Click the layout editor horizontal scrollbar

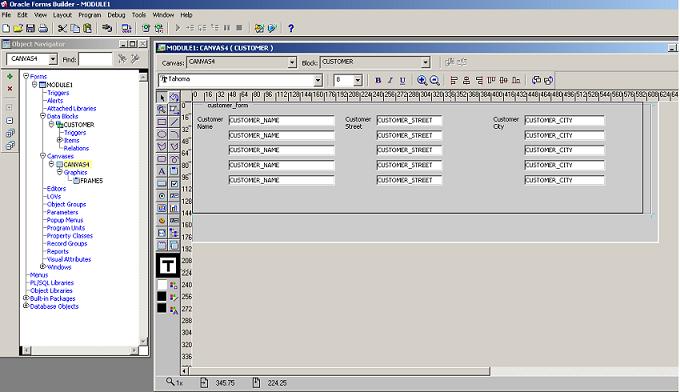[339, 371]
